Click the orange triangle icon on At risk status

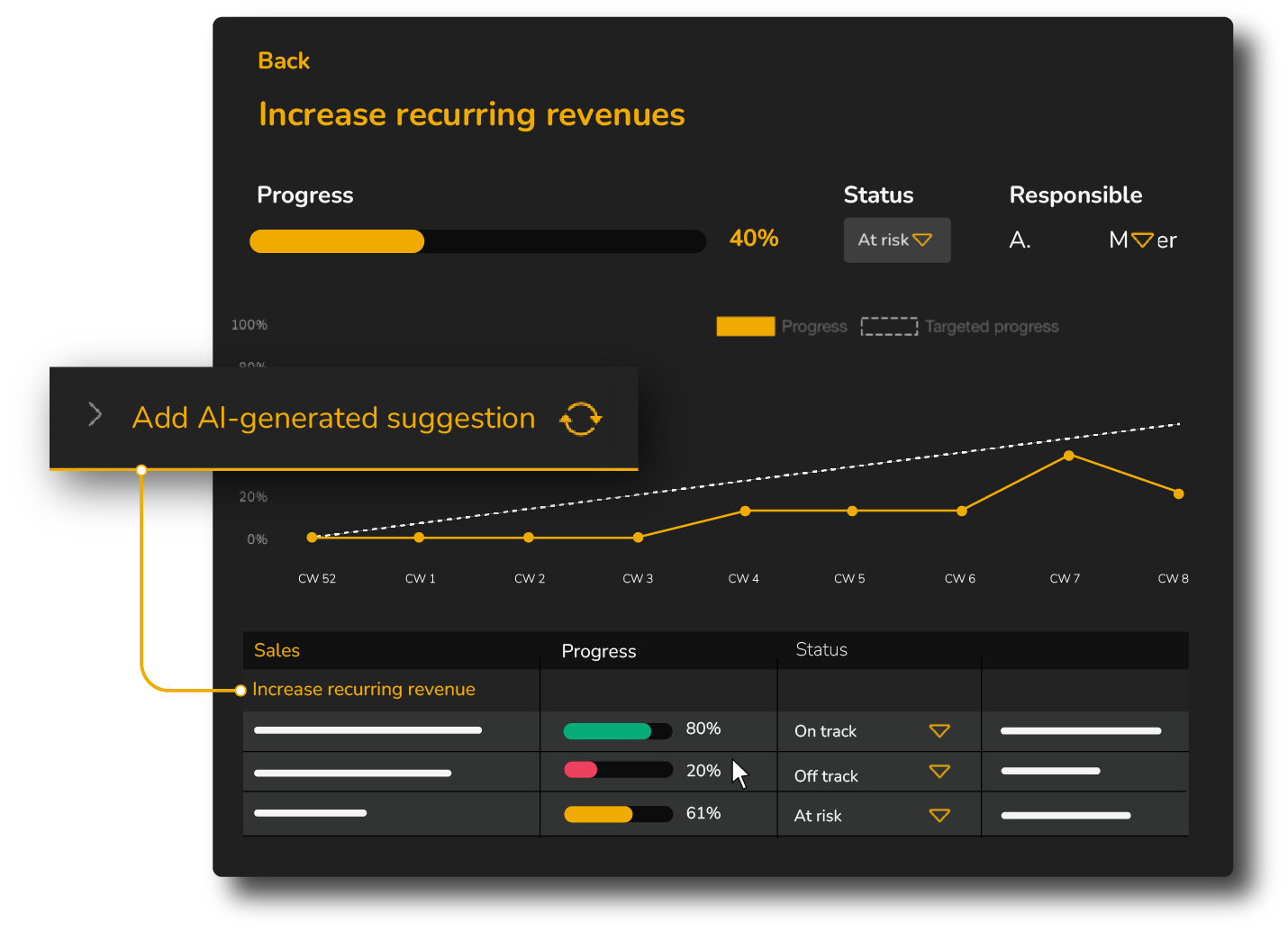tap(923, 240)
